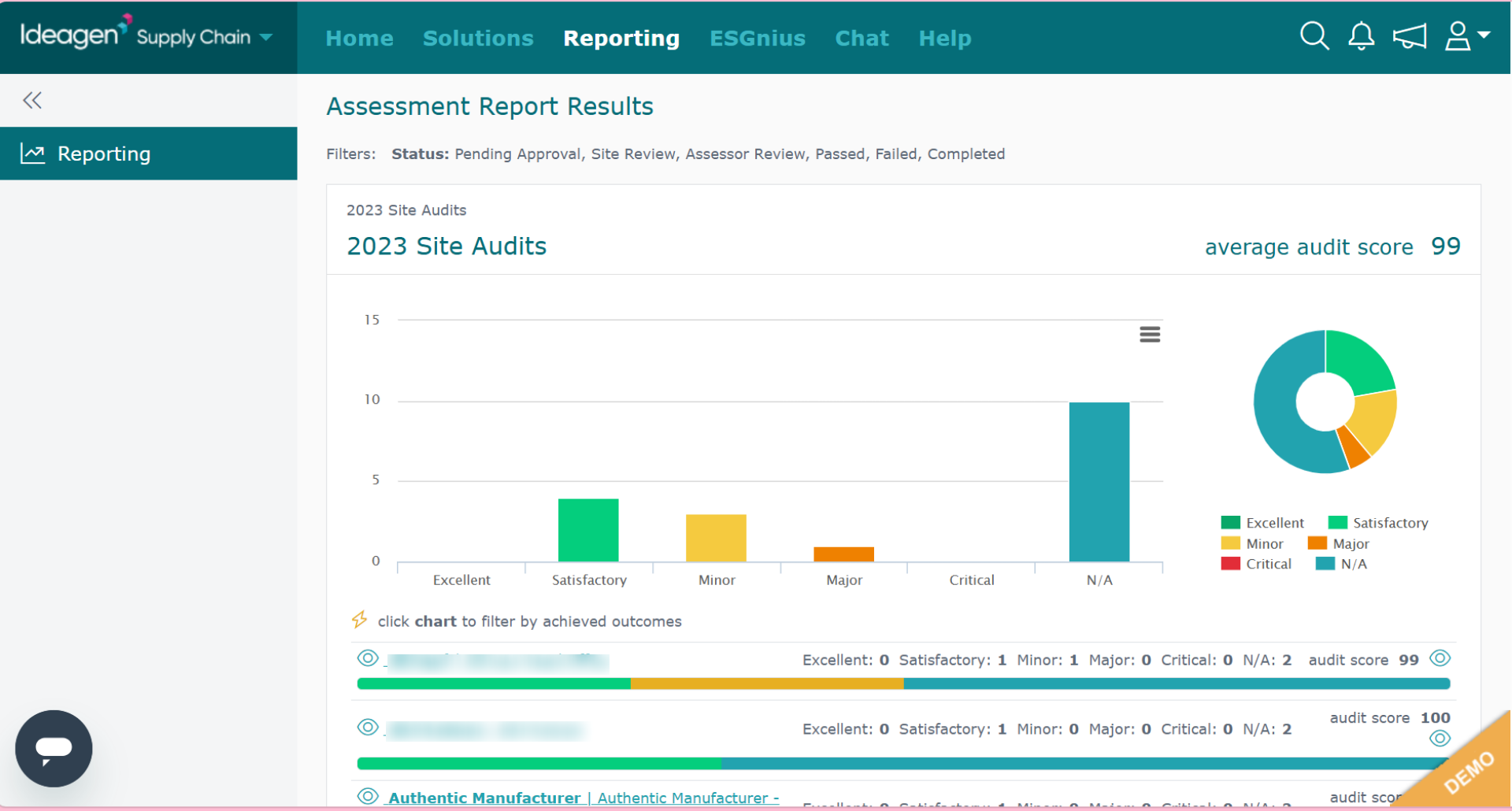1512x811 pixels.
Task: Click the Ideagen logo
Action: pos(75,33)
